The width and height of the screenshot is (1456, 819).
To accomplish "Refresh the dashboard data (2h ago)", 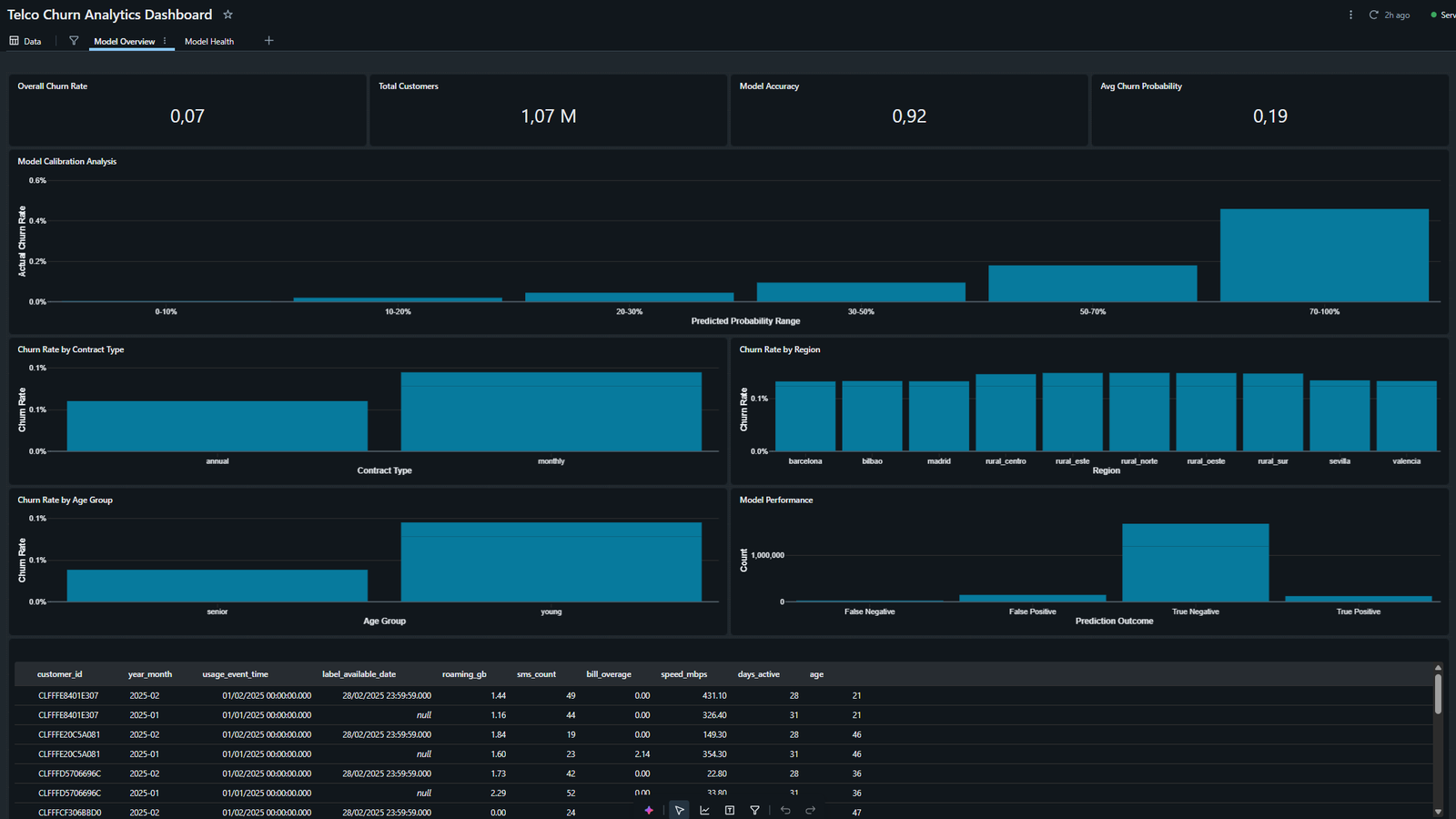I will pos(1373,15).
